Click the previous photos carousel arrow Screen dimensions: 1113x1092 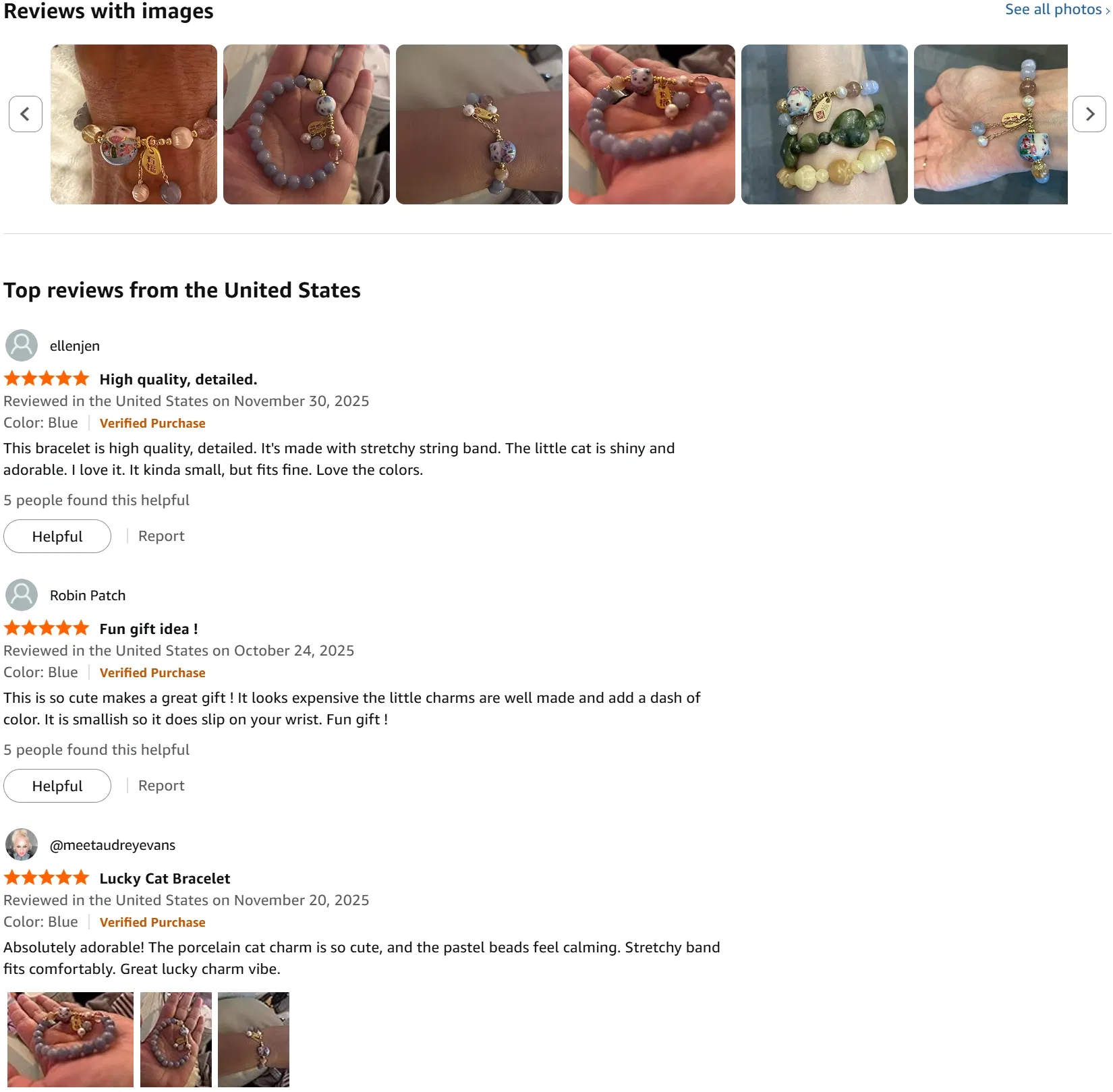[x=26, y=114]
